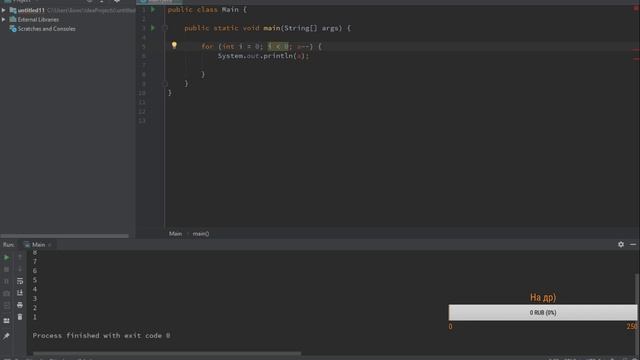This screenshot has height=360, width=640.
Task: Select the untitled11 project item
Action: [x=31, y=10]
